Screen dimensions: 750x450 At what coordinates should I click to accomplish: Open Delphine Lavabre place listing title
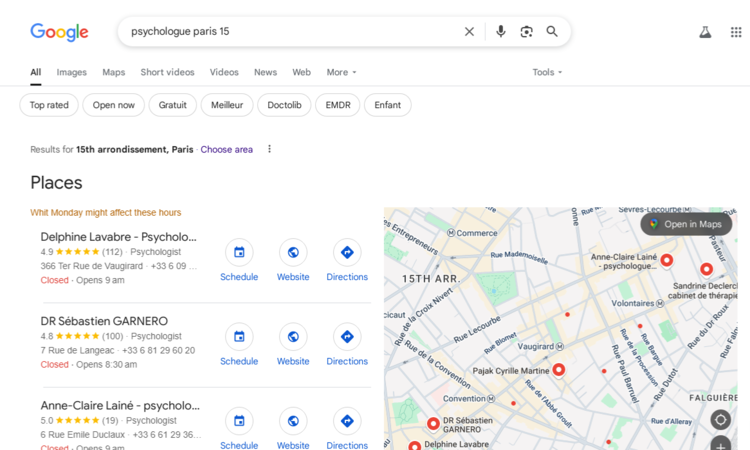click(119, 237)
